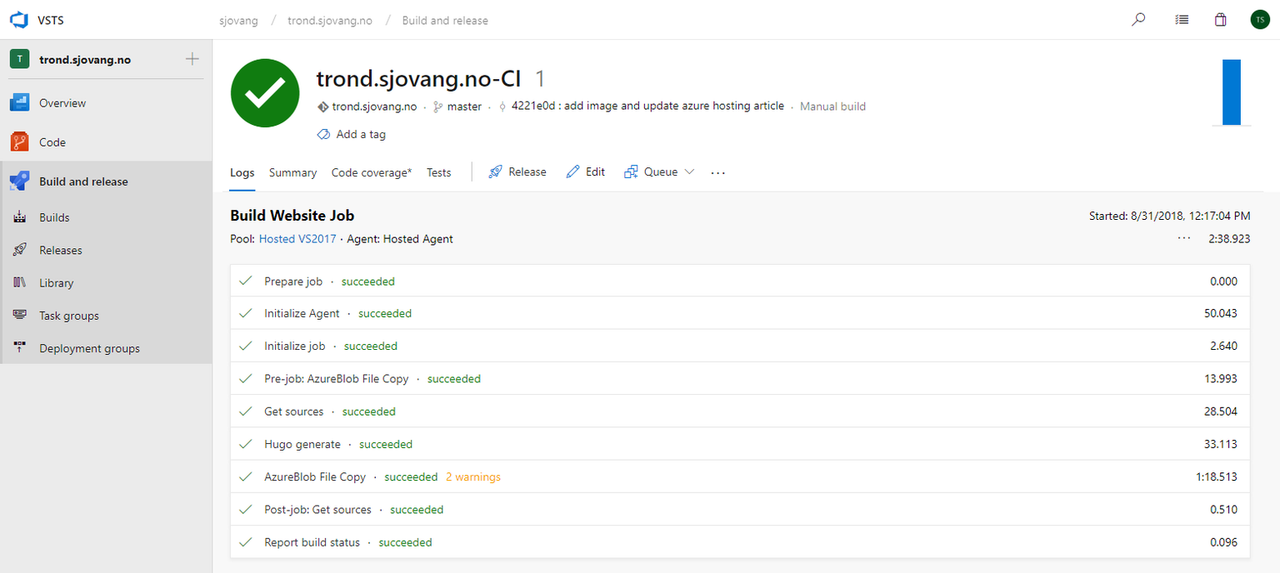Click the Edit button label
The image size is (1280, 573).
(595, 172)
